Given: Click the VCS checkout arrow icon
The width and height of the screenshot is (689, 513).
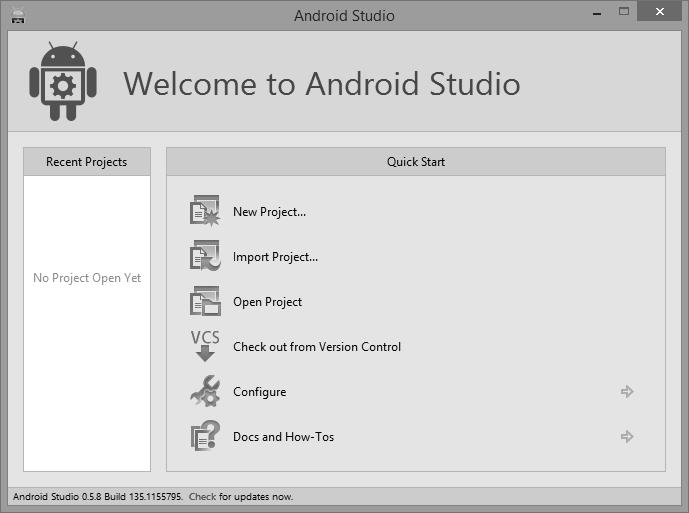Looking at the screenshot, I should coord(205,346).
